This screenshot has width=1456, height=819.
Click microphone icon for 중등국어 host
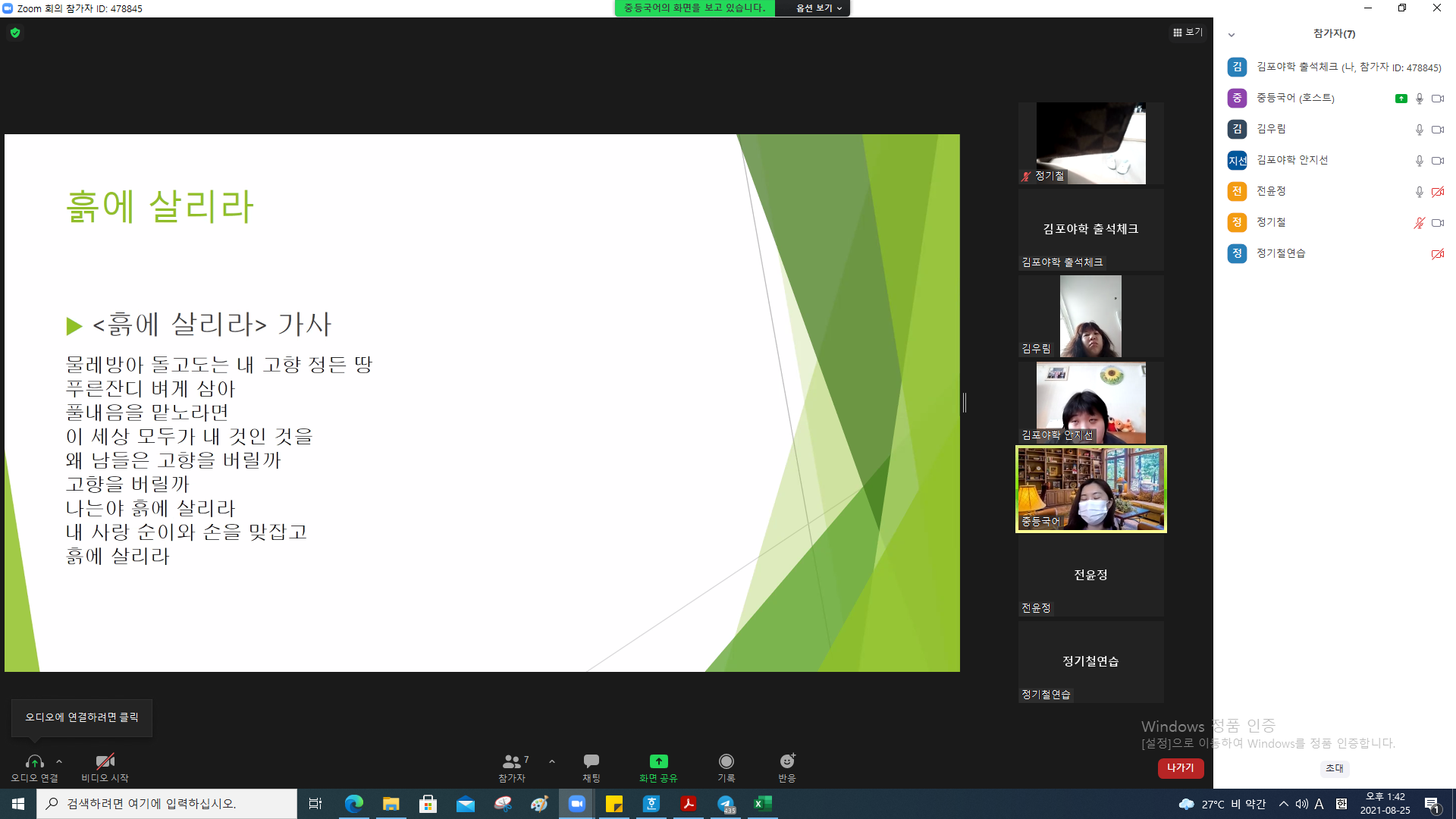pyautogui.click(x=1420, y=99)
